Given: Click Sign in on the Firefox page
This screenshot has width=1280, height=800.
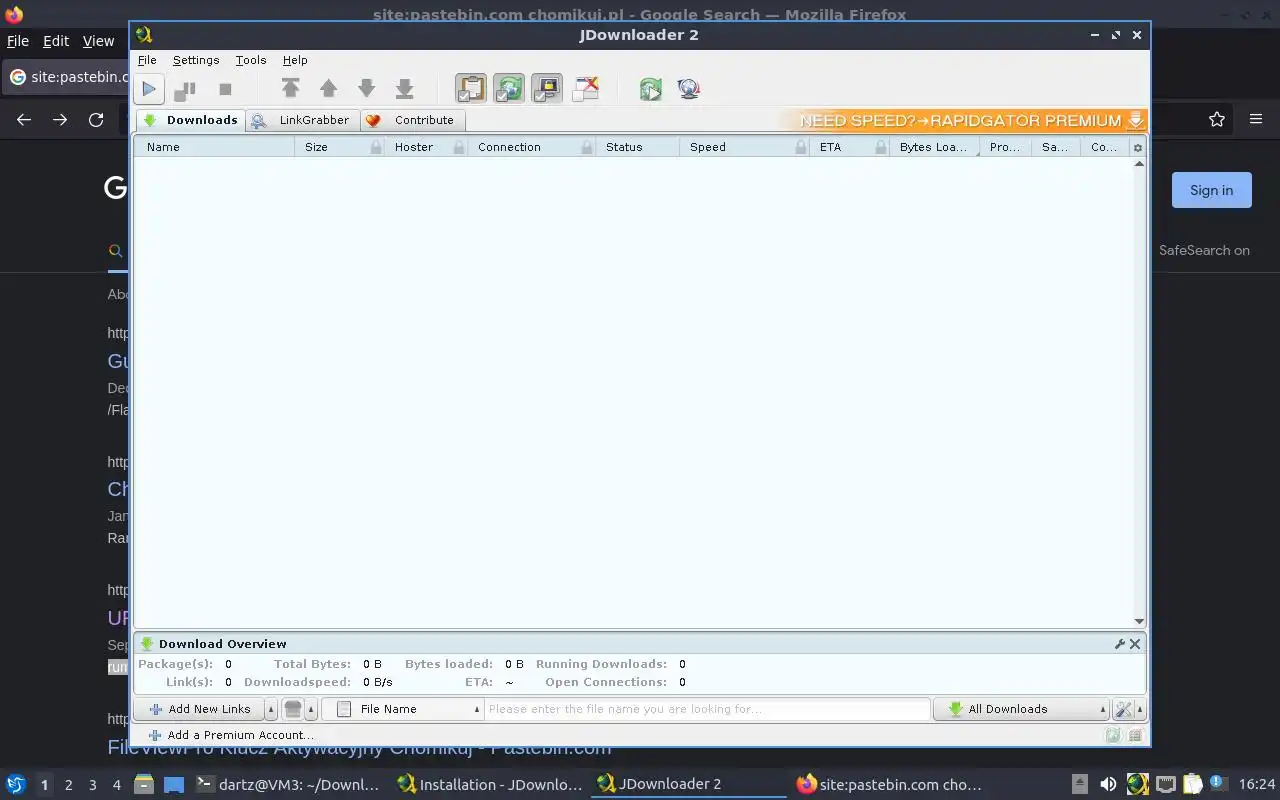Looking at the screenshot, I should click(1211, 190).
